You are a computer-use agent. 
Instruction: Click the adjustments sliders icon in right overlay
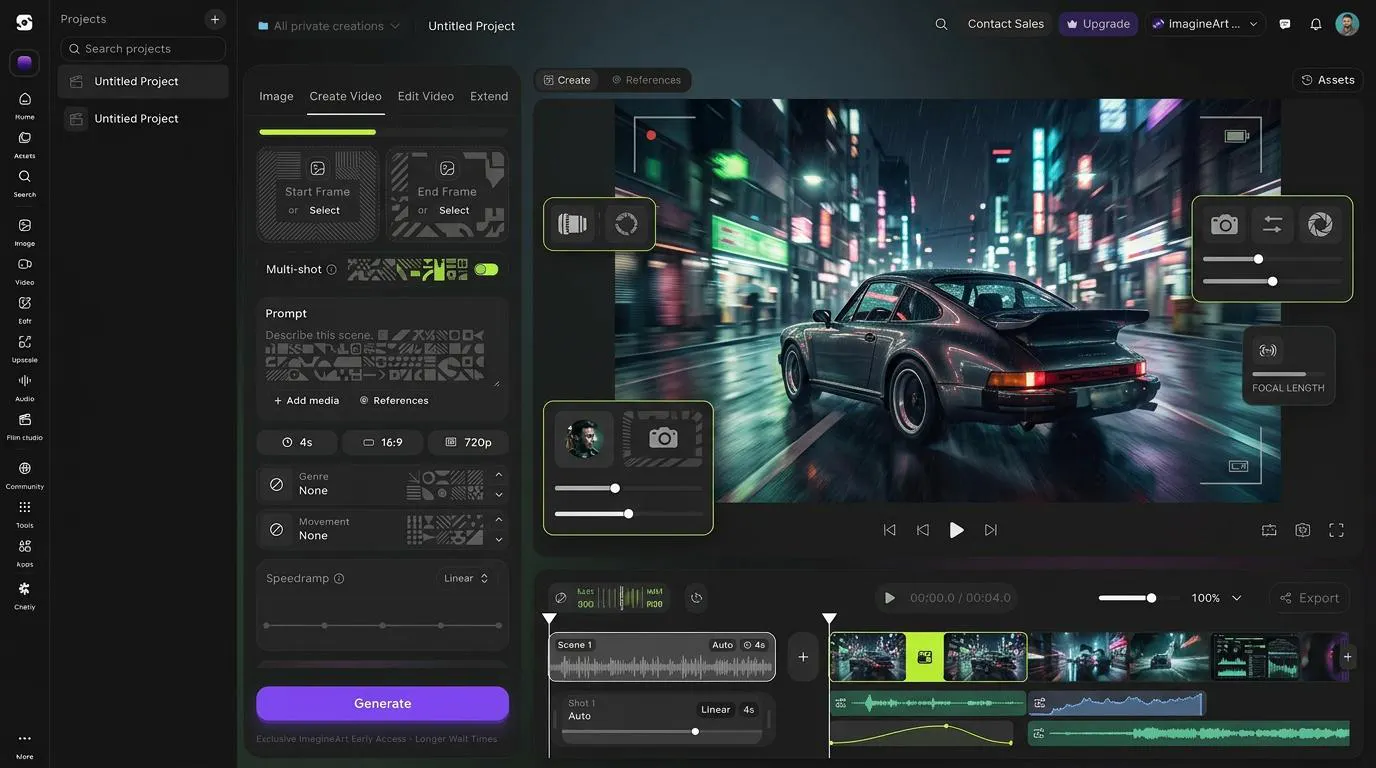[1272, 225]
